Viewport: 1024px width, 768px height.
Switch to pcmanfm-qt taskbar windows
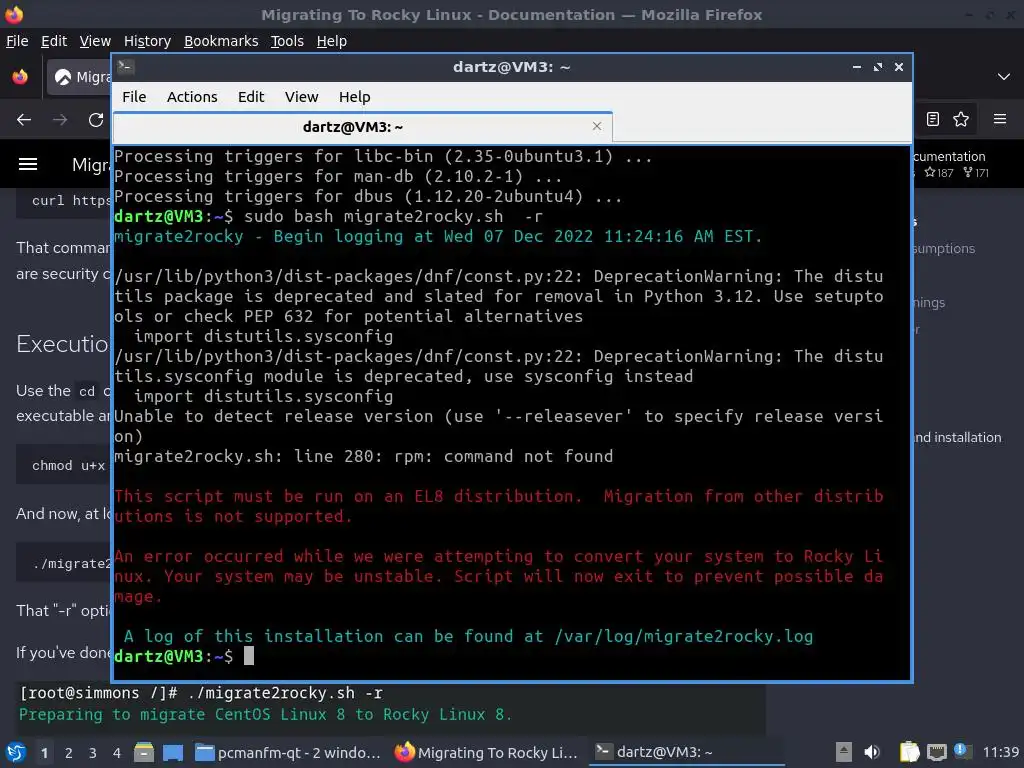288,752
